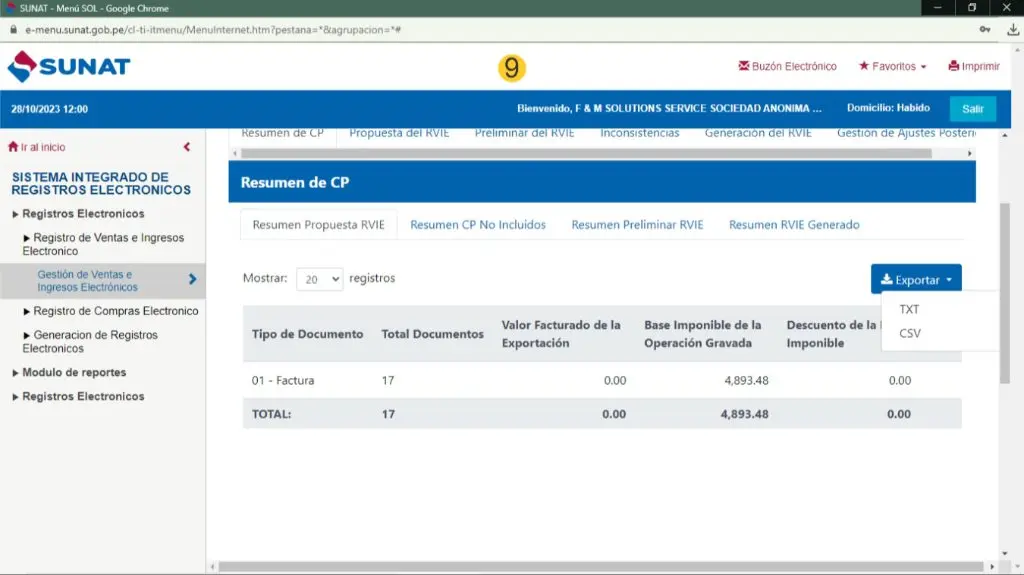Select TXT export option

(x=909, y=309)
